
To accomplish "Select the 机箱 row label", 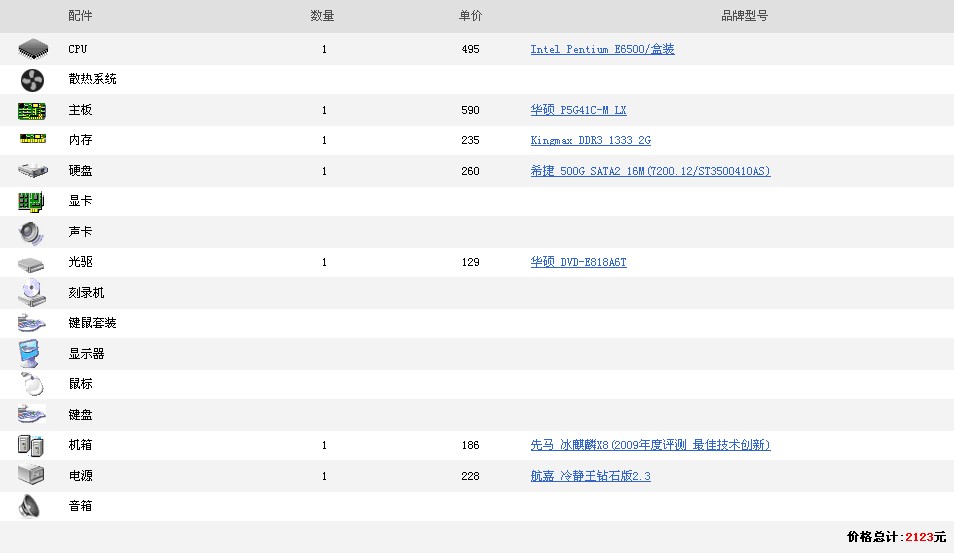I will [x=80, y=445].
